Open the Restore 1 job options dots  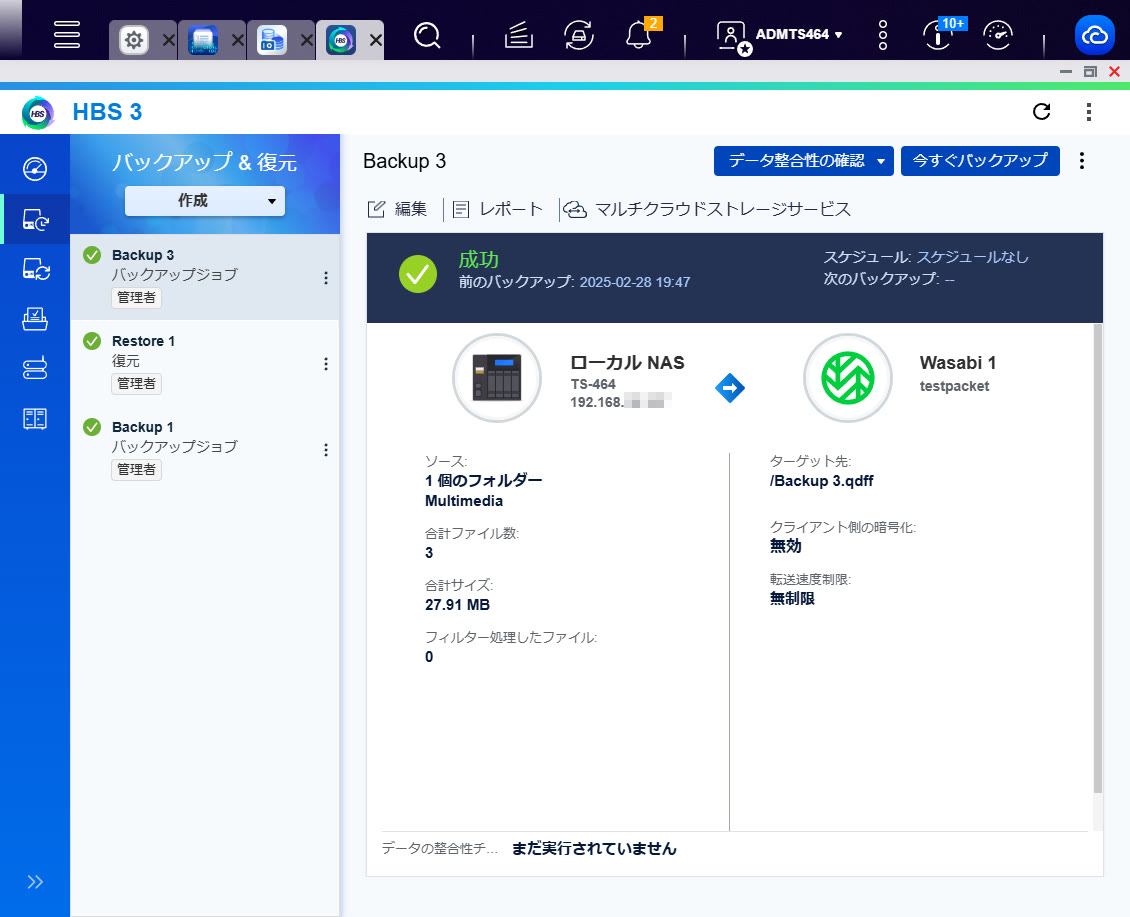(x=326, y=364)
